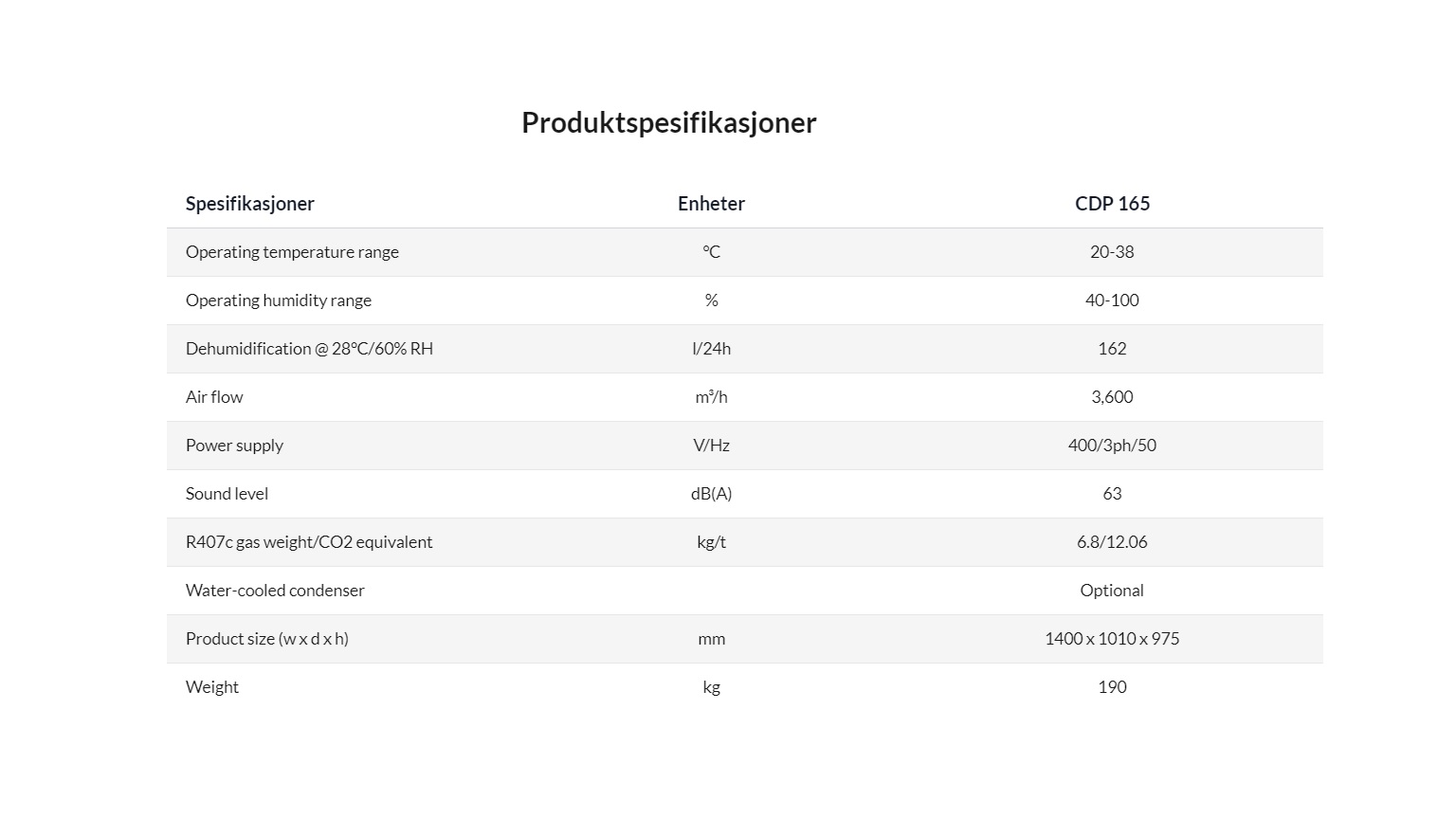Click the Operating humidity range label

click(279, 300)
